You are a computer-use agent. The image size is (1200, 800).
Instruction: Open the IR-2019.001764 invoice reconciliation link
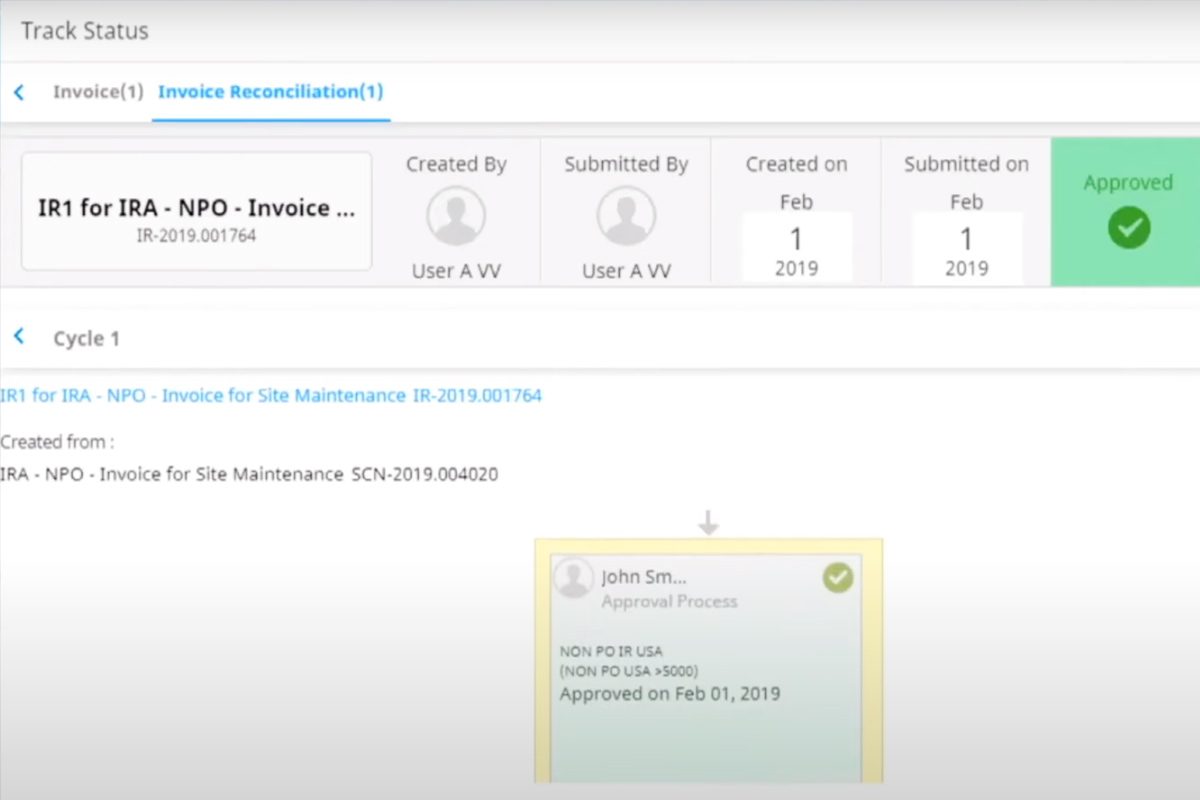tap(272, 395)
